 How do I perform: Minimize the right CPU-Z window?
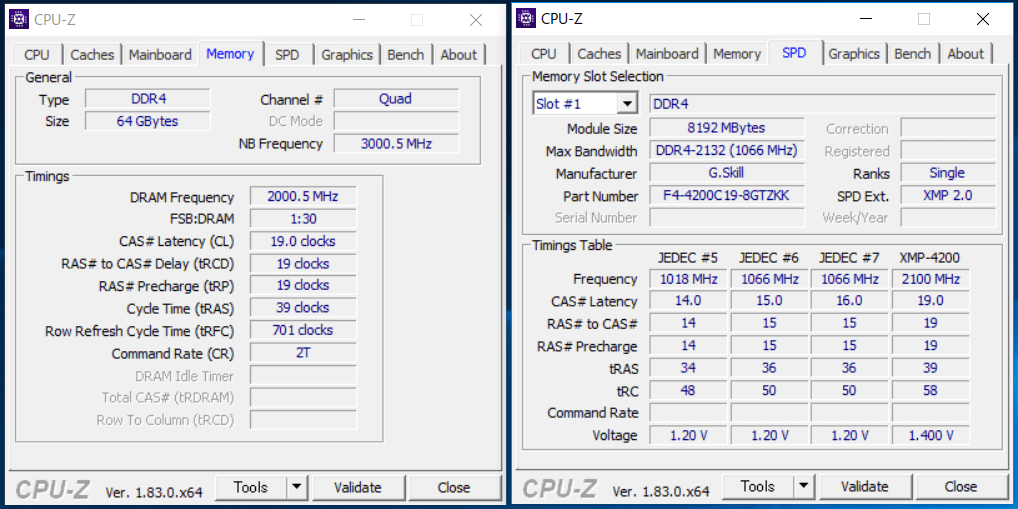tap(865, 19)
